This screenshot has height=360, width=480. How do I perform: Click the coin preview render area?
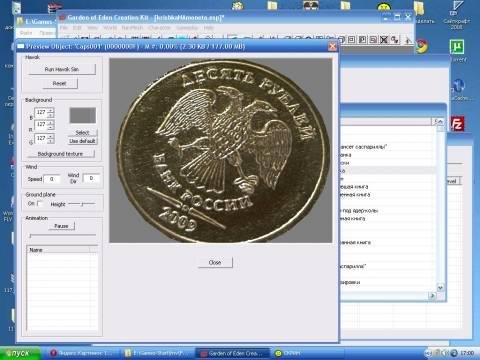[x=221, y=150]
